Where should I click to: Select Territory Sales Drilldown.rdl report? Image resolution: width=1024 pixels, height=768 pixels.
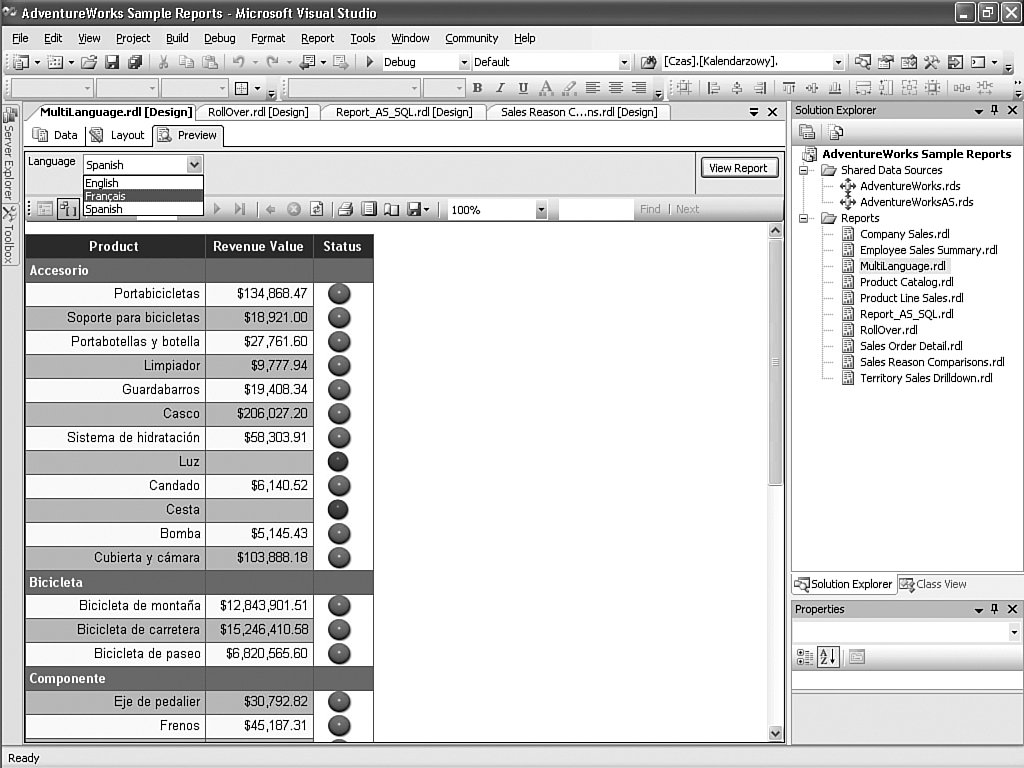coord(926,378)
